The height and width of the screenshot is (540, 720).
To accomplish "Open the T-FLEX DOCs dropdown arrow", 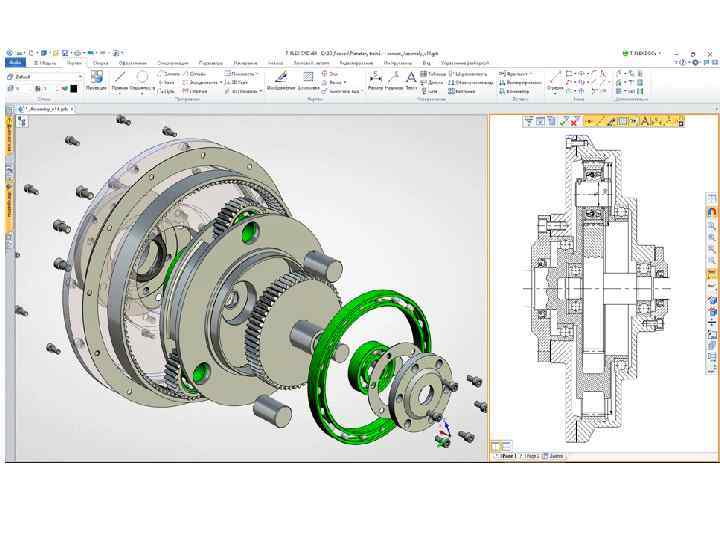I will click(x=660, y=53).
